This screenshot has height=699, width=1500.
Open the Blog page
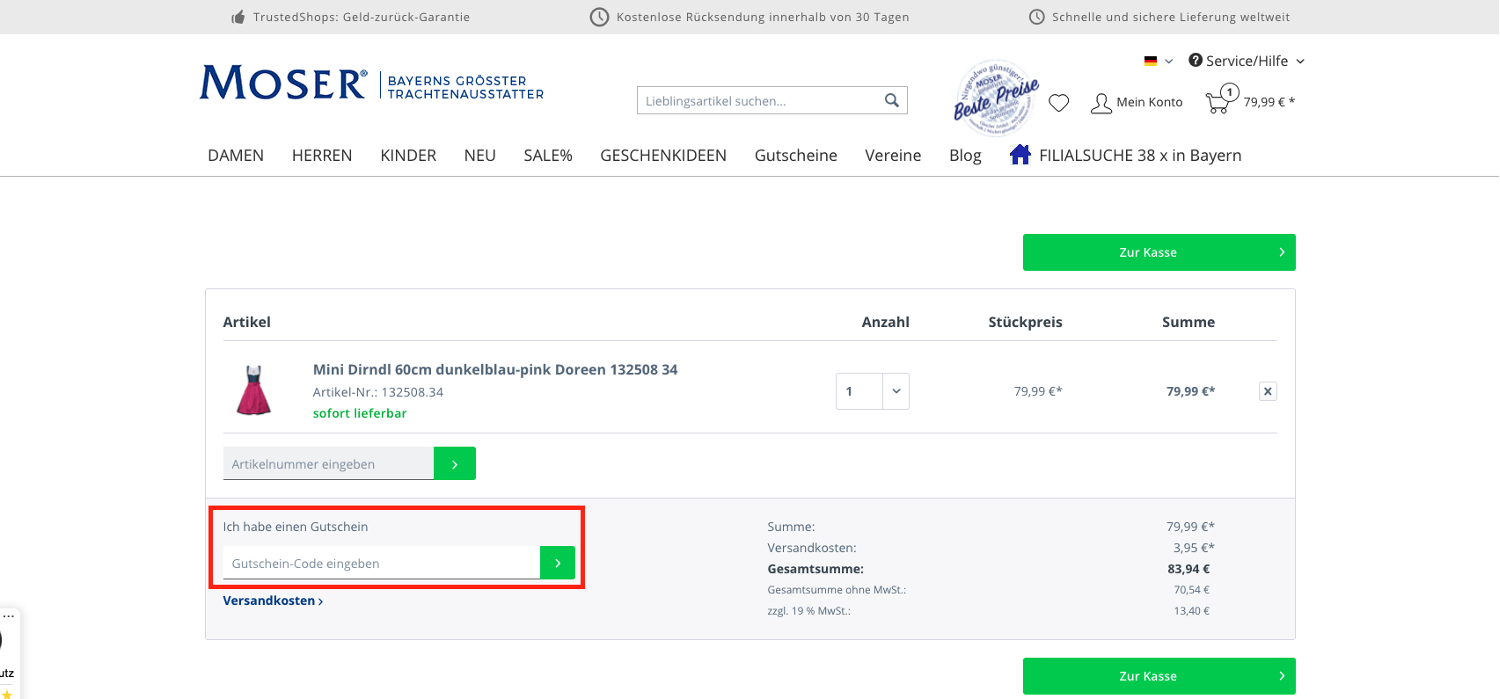coord(965,155)
